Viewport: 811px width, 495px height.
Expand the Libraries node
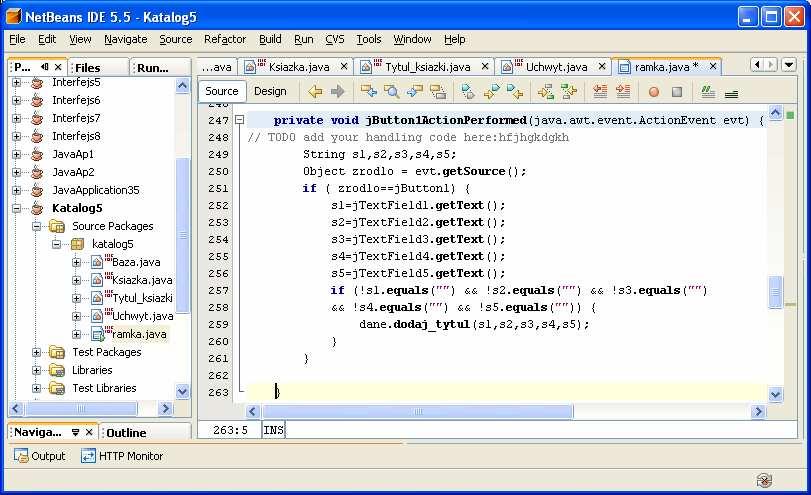pos(36,370)
